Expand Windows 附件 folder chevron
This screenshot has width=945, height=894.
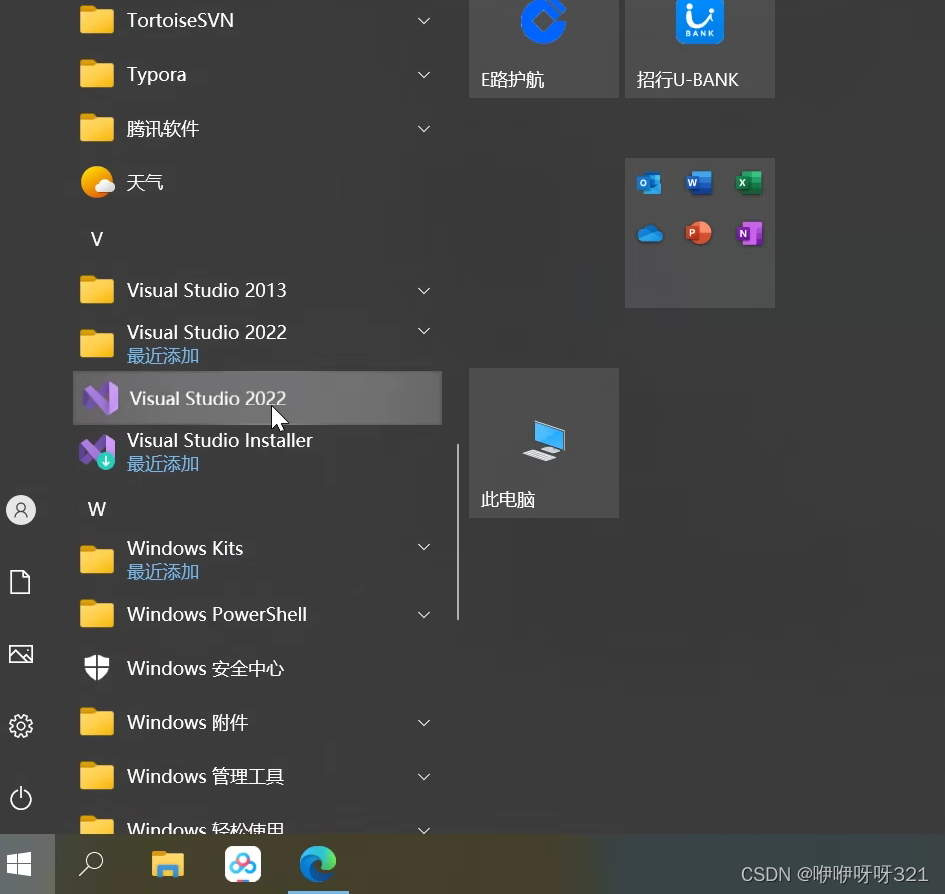pyautogui.click(x=424, y=722)
